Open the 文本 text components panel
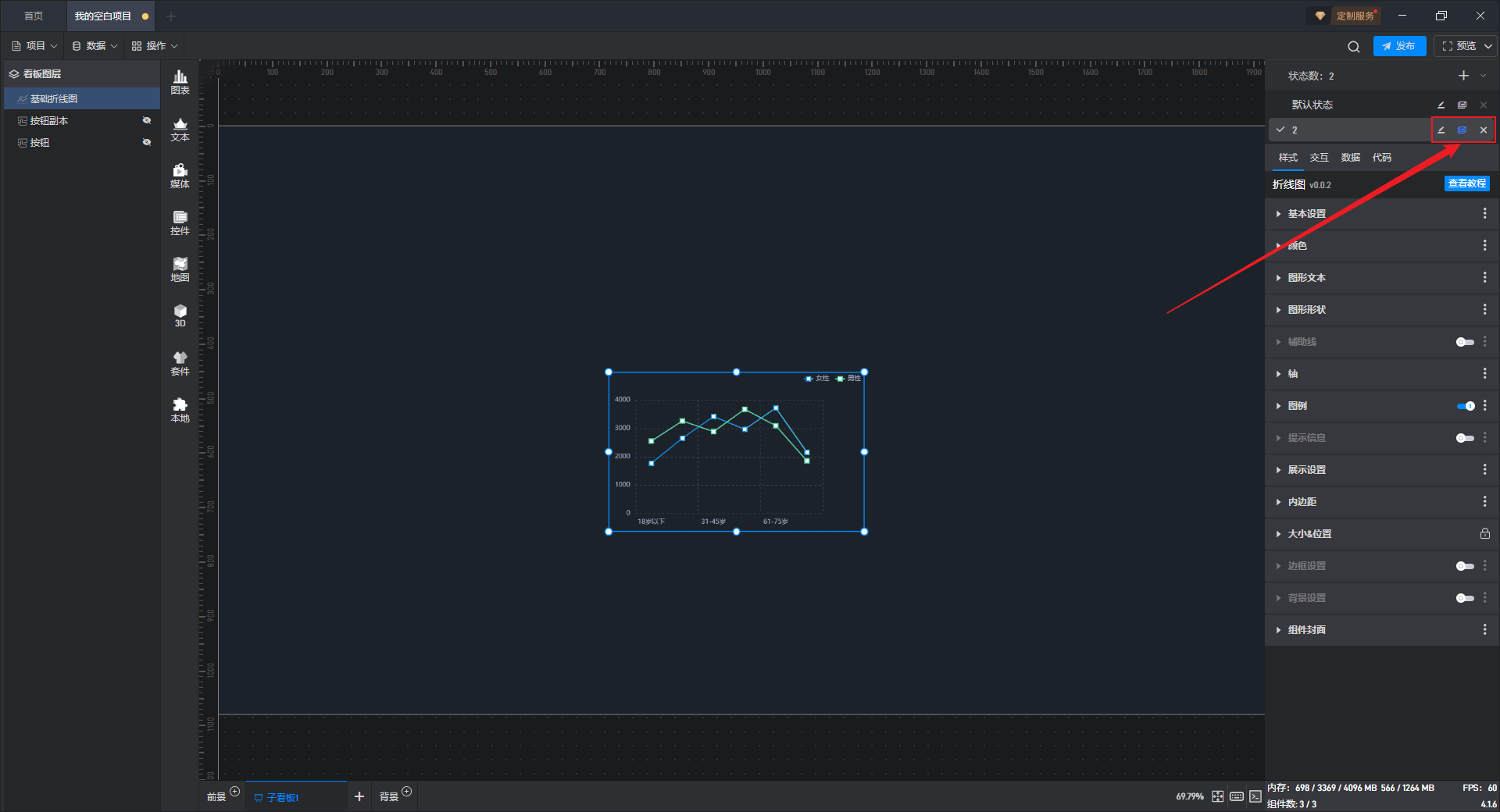 point(180,129)
